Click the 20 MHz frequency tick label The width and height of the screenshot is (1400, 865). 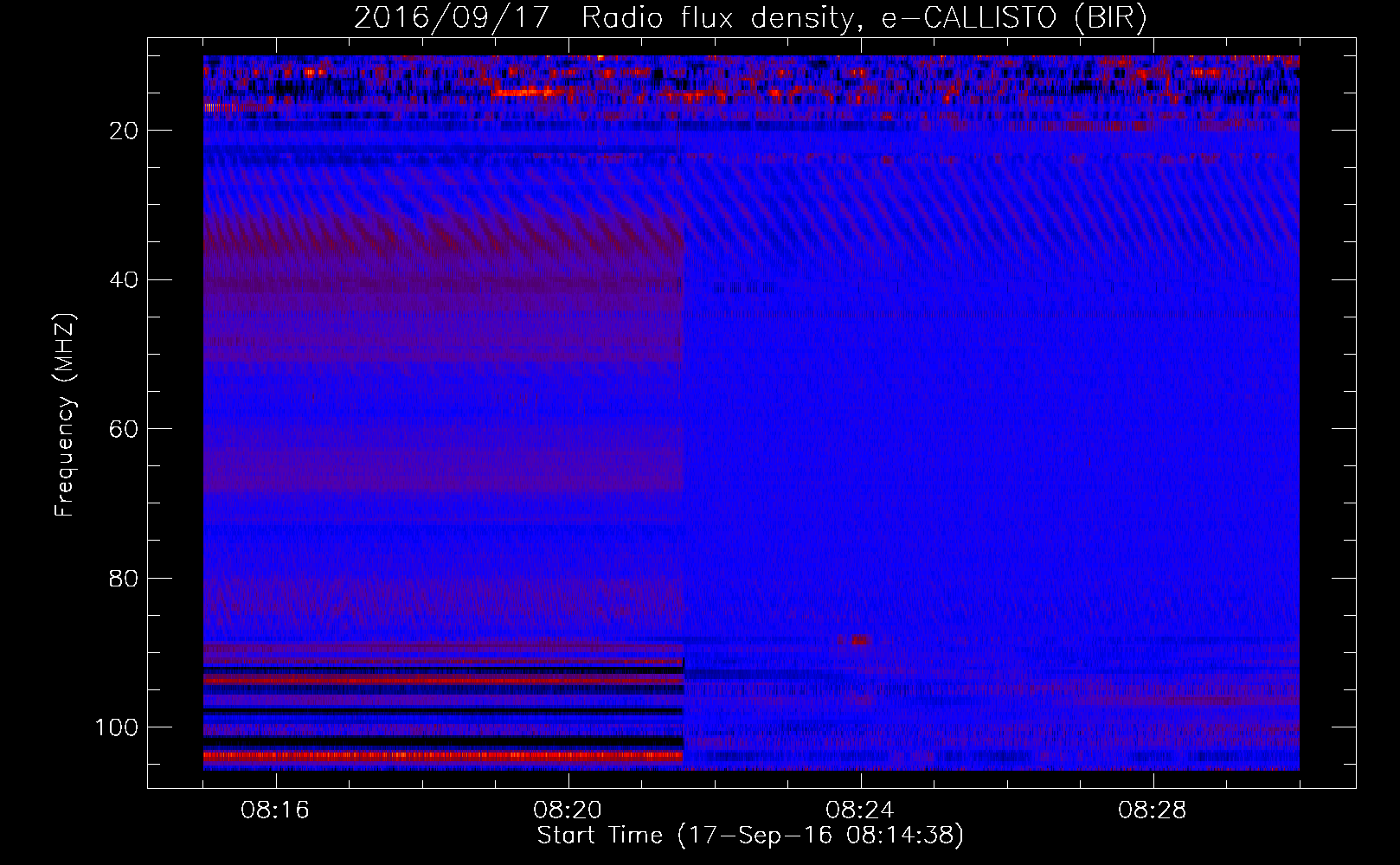coord(125,131)
